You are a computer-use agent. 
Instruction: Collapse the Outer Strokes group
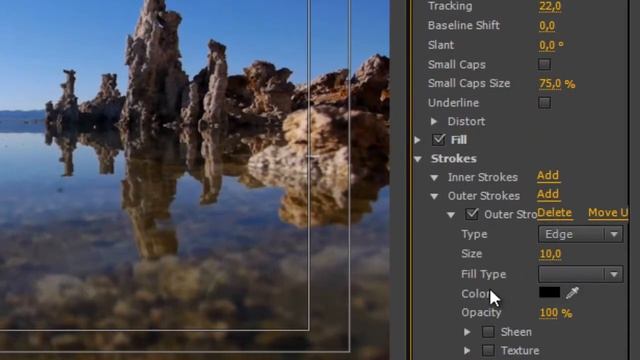pos(434,196)
